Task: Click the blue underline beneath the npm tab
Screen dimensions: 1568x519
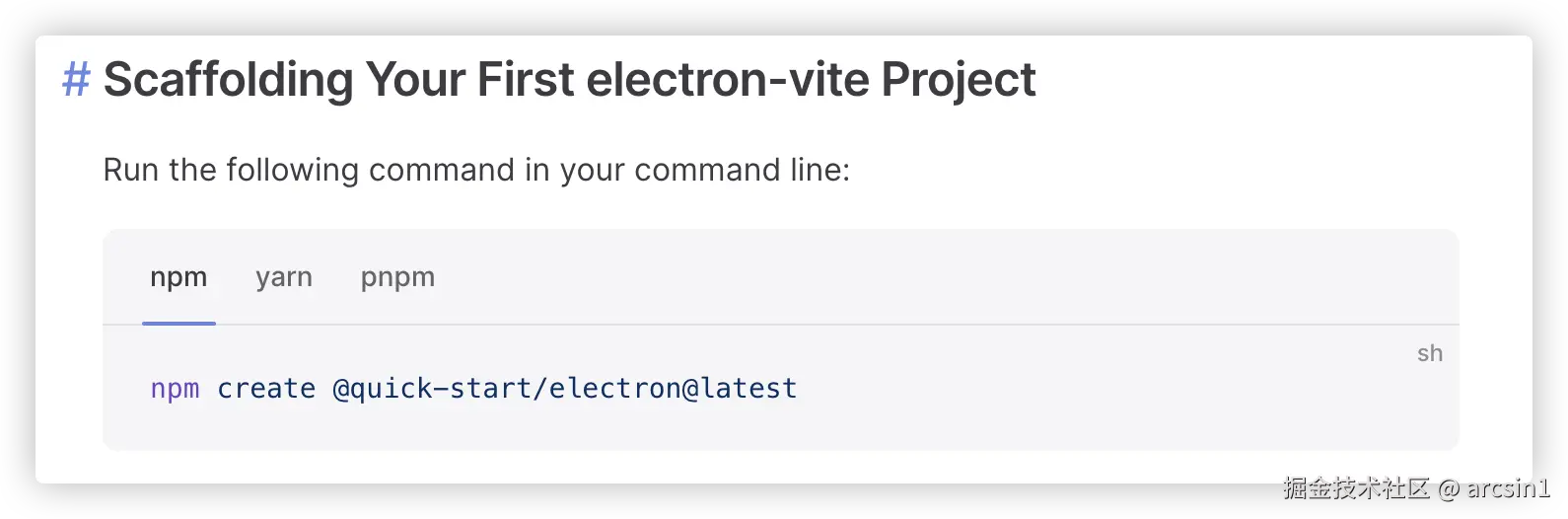Action: click(178, 323)
